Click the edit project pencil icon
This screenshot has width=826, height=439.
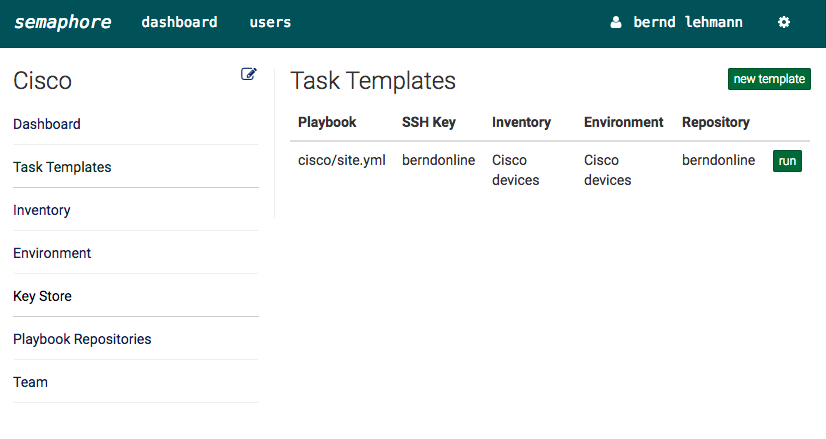[249, 74]
